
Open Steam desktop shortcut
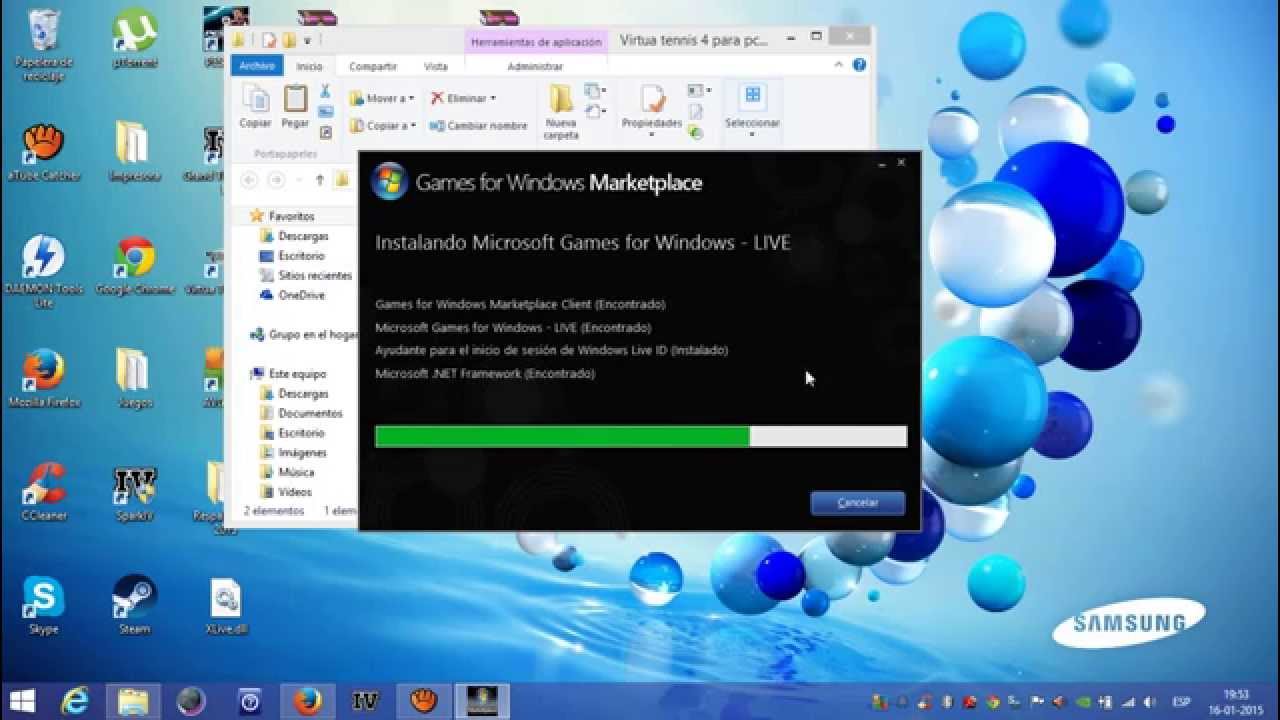pyautogui.click(x=135, y=605)
